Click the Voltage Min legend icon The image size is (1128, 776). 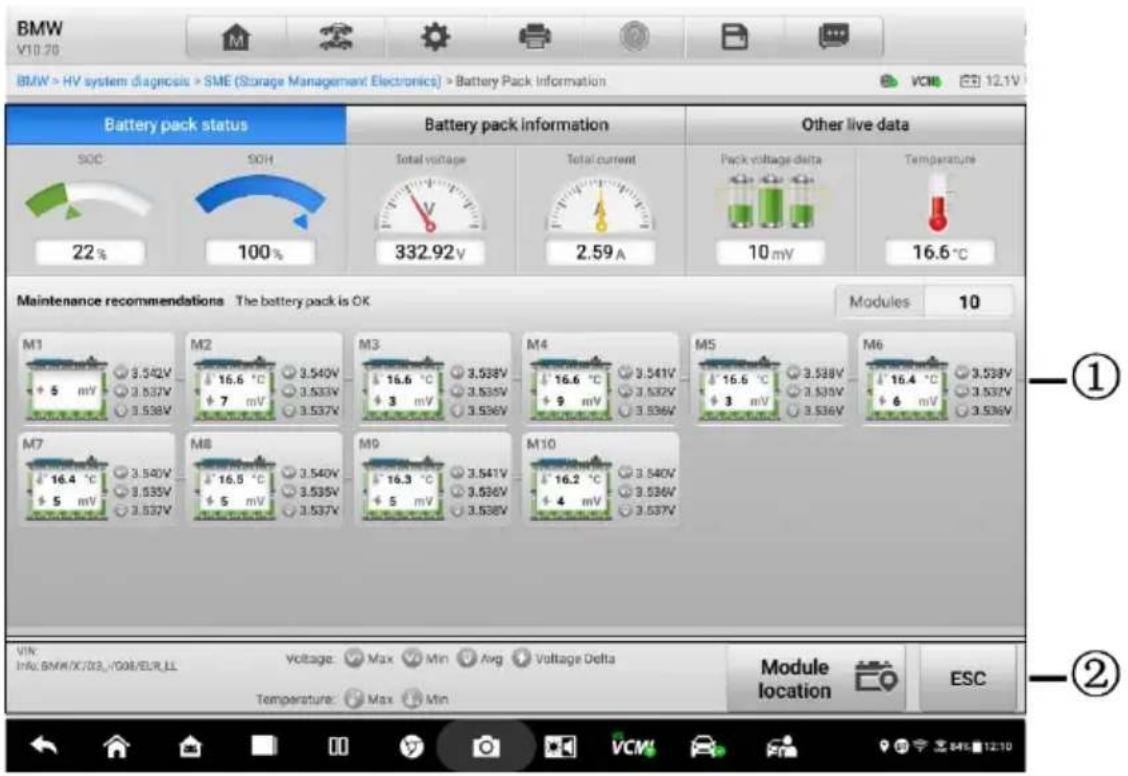click(x=411, y=658)
